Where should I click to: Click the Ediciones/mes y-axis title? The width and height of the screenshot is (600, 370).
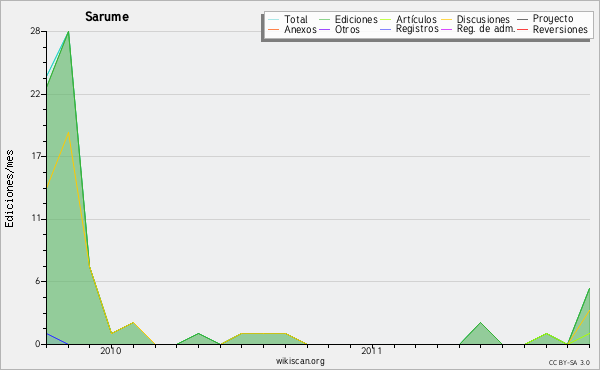[x=9, y=189]
